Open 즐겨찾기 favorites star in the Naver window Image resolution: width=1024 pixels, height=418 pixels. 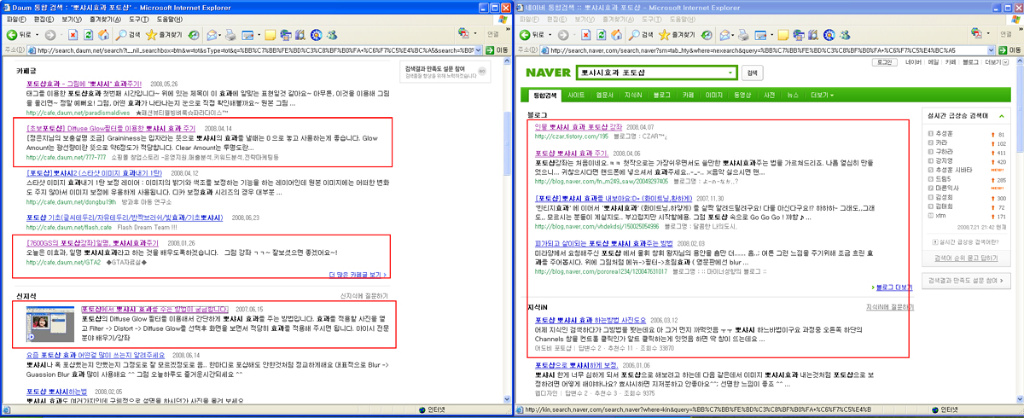[677, 35]
